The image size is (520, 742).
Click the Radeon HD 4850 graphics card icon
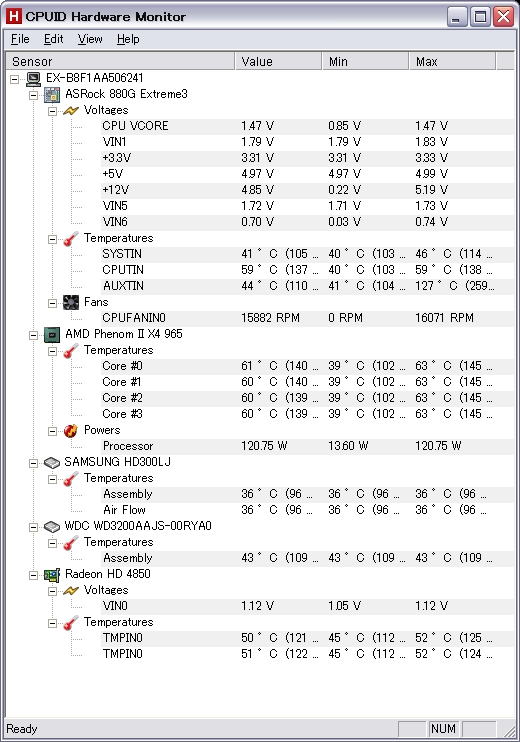click(52, 574)
